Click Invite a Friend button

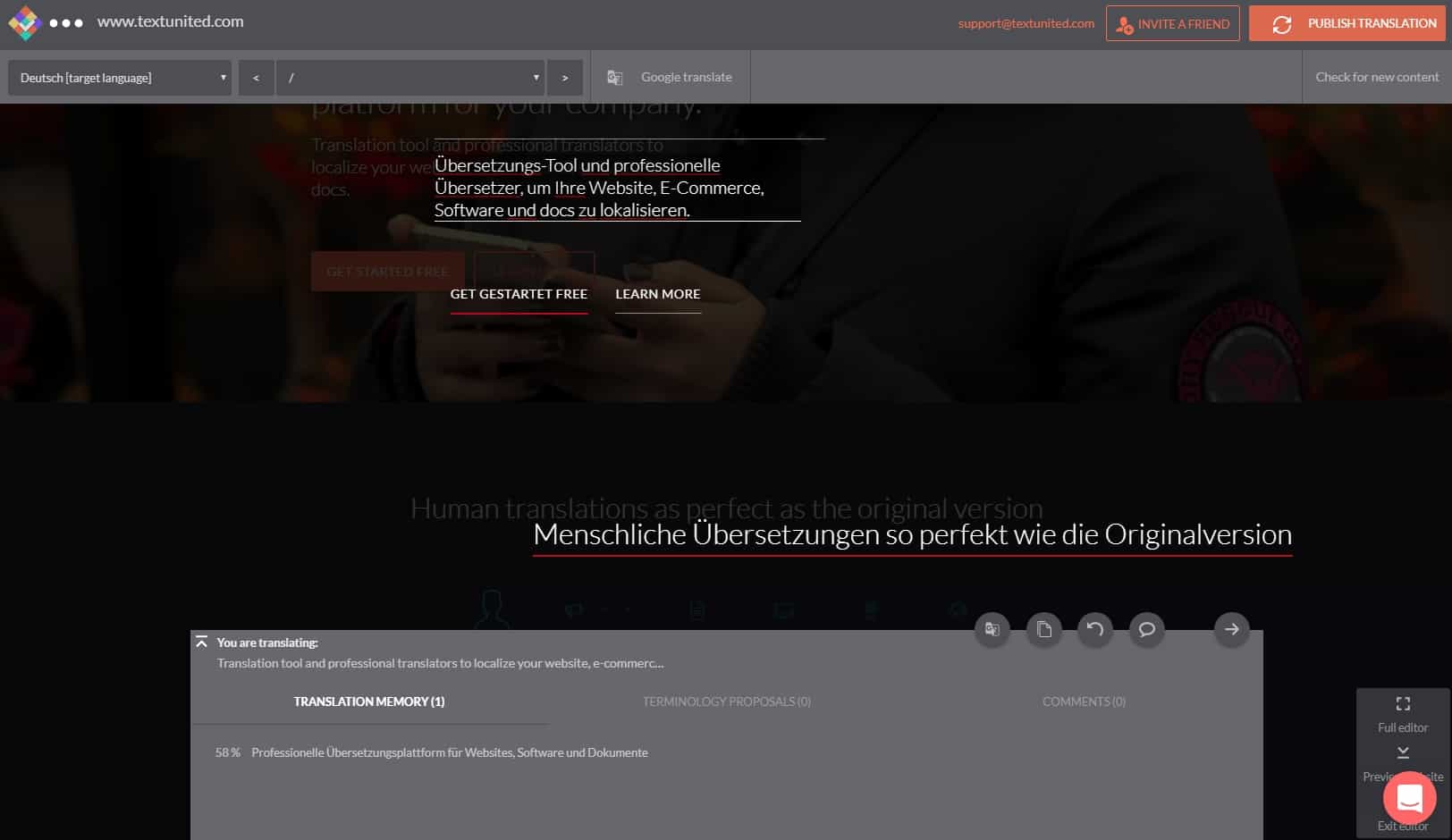pos(1172,23)
